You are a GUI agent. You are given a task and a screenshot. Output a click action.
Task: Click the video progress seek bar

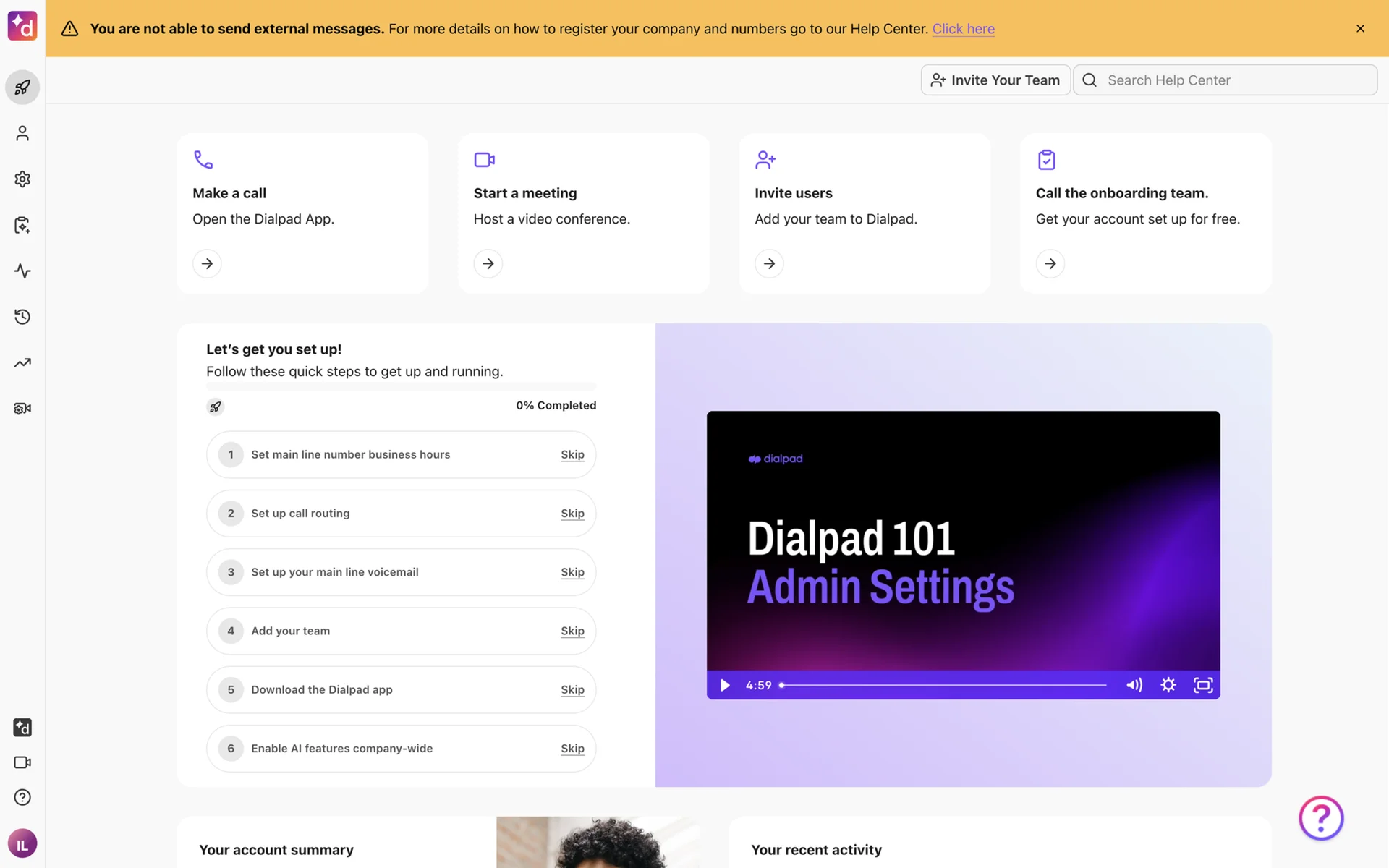(x=943, y=685)
